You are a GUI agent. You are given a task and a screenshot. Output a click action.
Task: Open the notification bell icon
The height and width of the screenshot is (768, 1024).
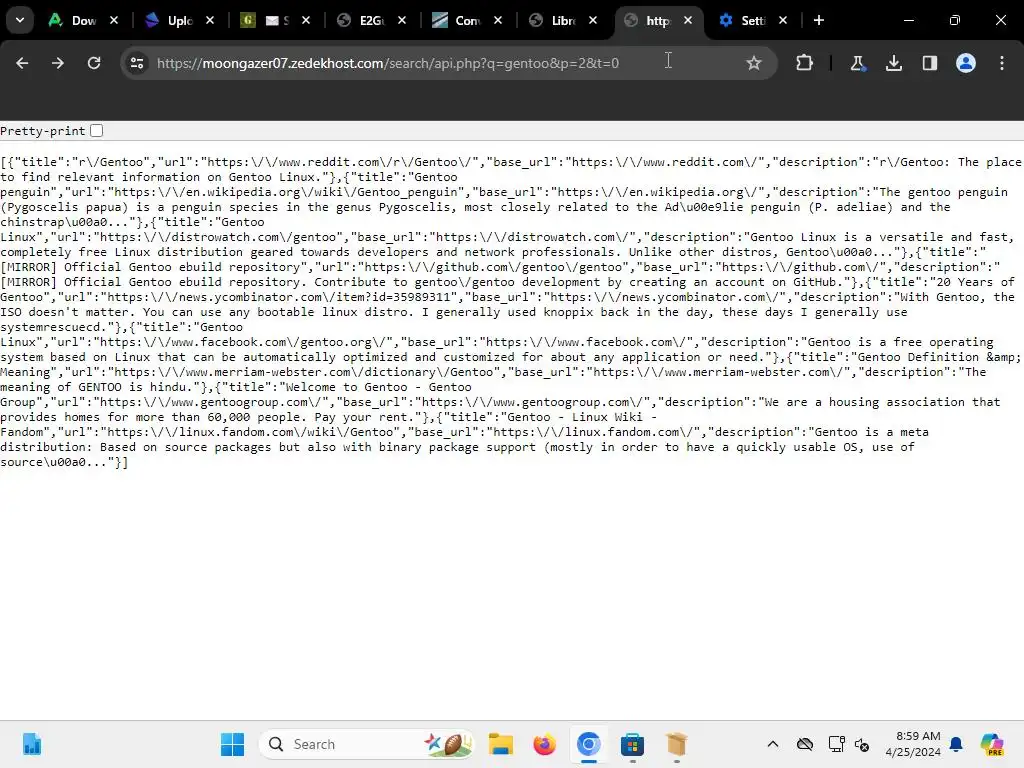click(x=956, y=744)
